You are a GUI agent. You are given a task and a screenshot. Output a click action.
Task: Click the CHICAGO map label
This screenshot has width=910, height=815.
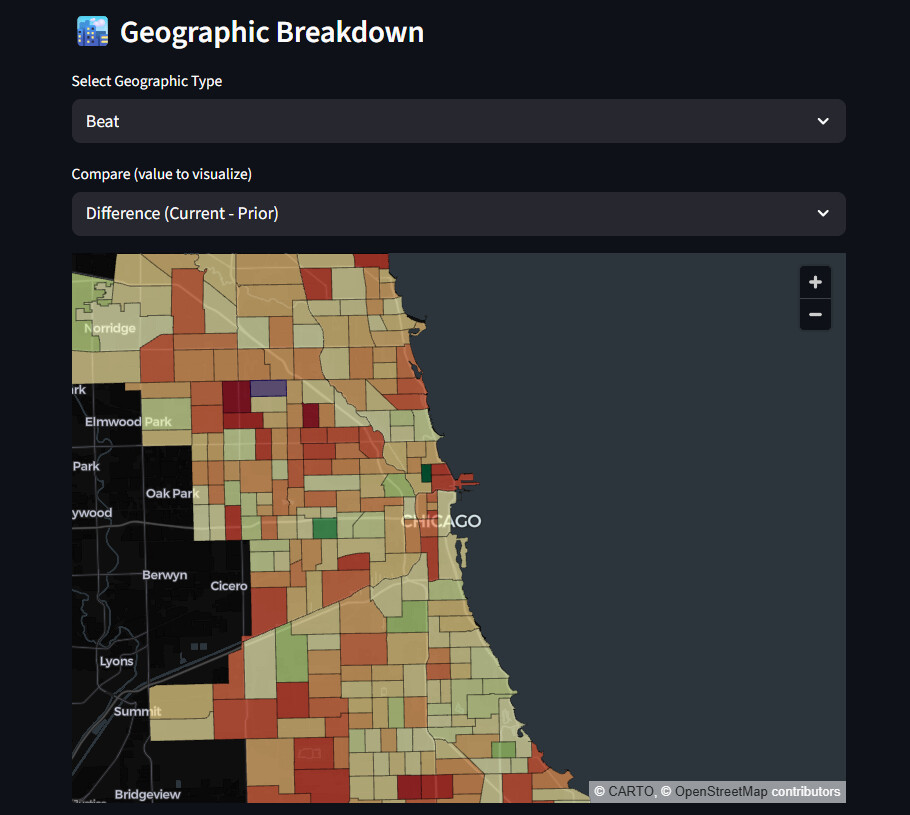(441, 521)
